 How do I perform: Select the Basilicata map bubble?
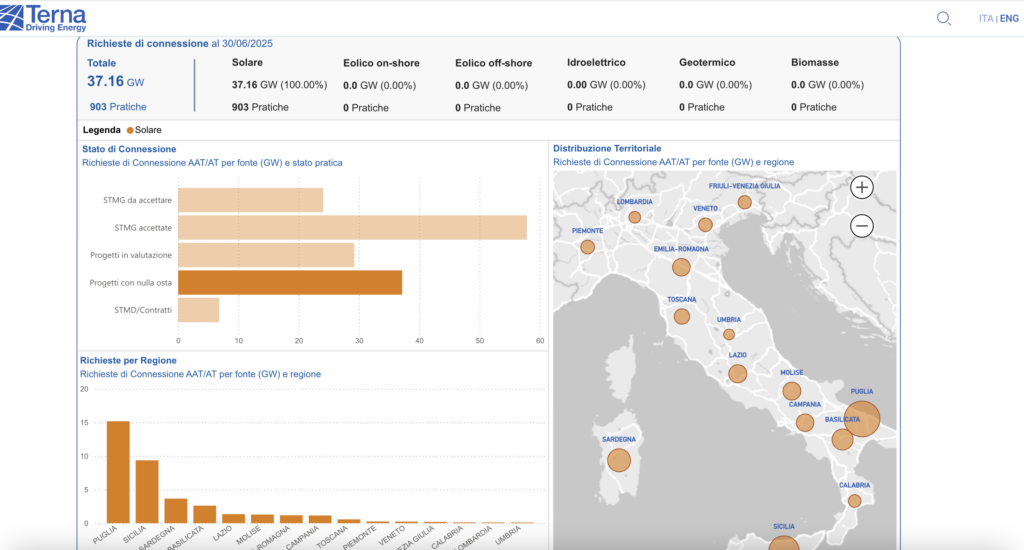point(842,439)
